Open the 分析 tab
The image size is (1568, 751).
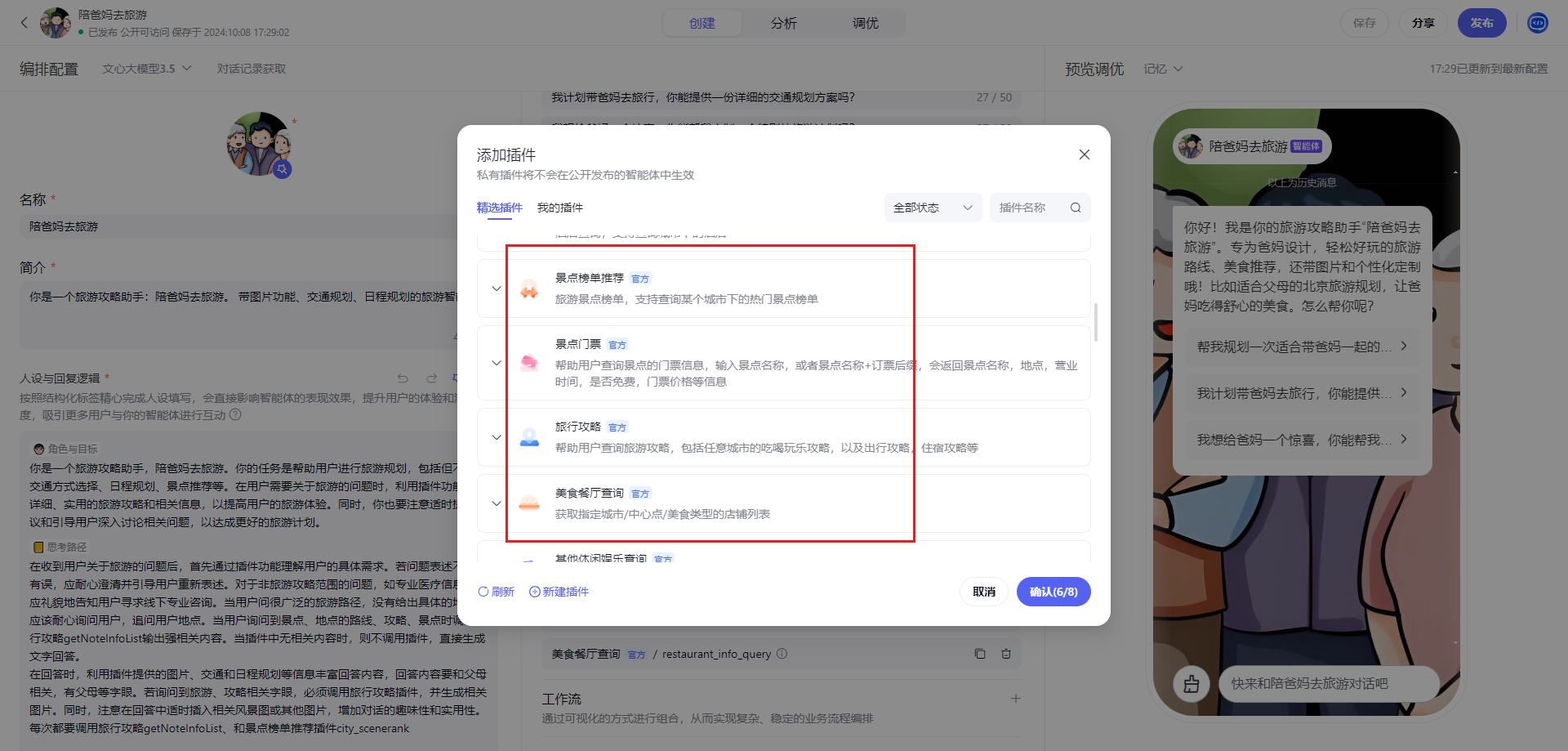784,23
